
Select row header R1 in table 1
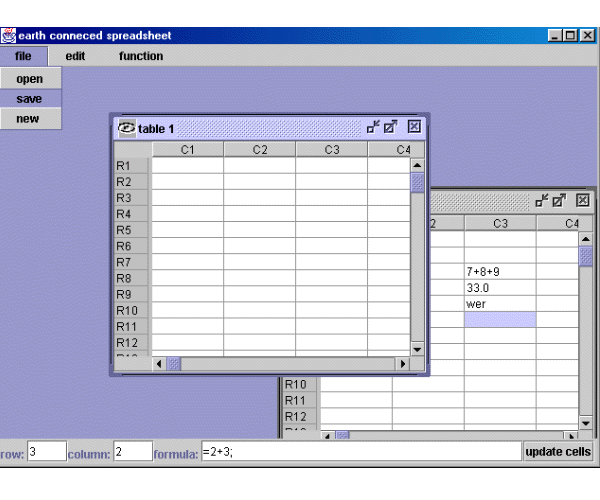pyautogui.click(x=131, y=166)
